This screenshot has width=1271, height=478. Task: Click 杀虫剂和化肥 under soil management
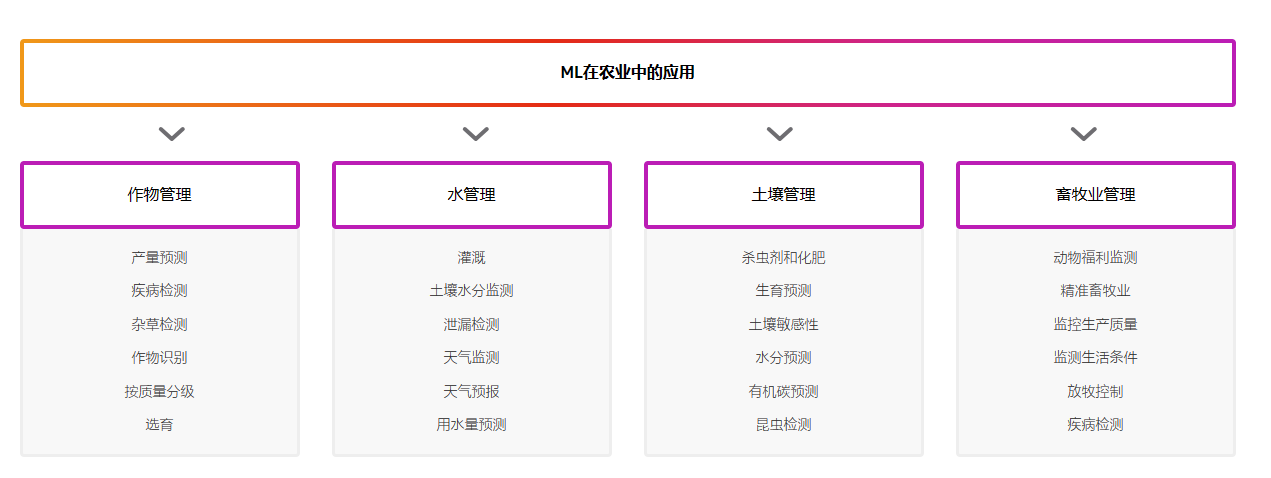[x=783, y=257]
